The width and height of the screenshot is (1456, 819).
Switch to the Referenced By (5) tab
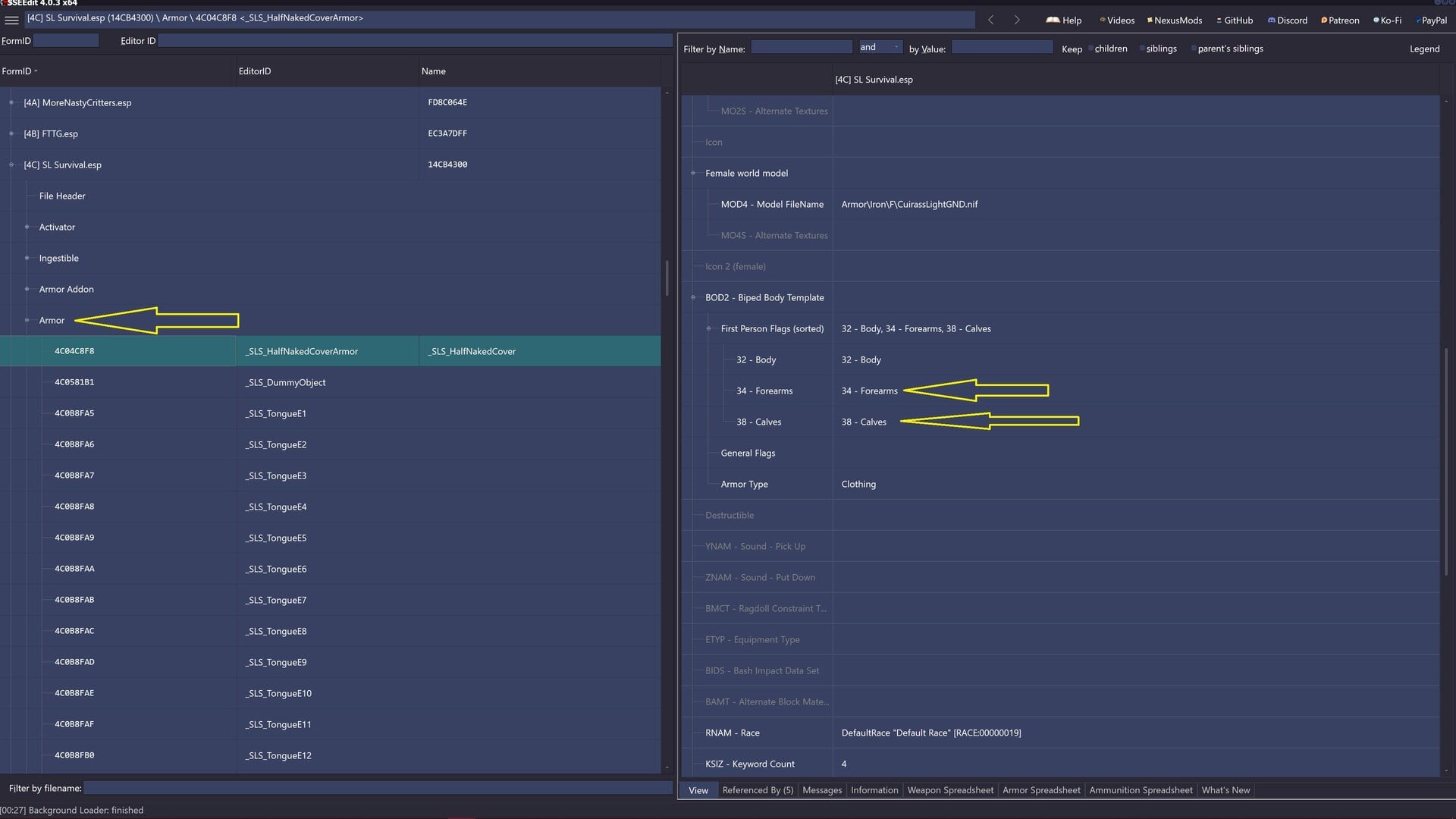tap(758, 790)
